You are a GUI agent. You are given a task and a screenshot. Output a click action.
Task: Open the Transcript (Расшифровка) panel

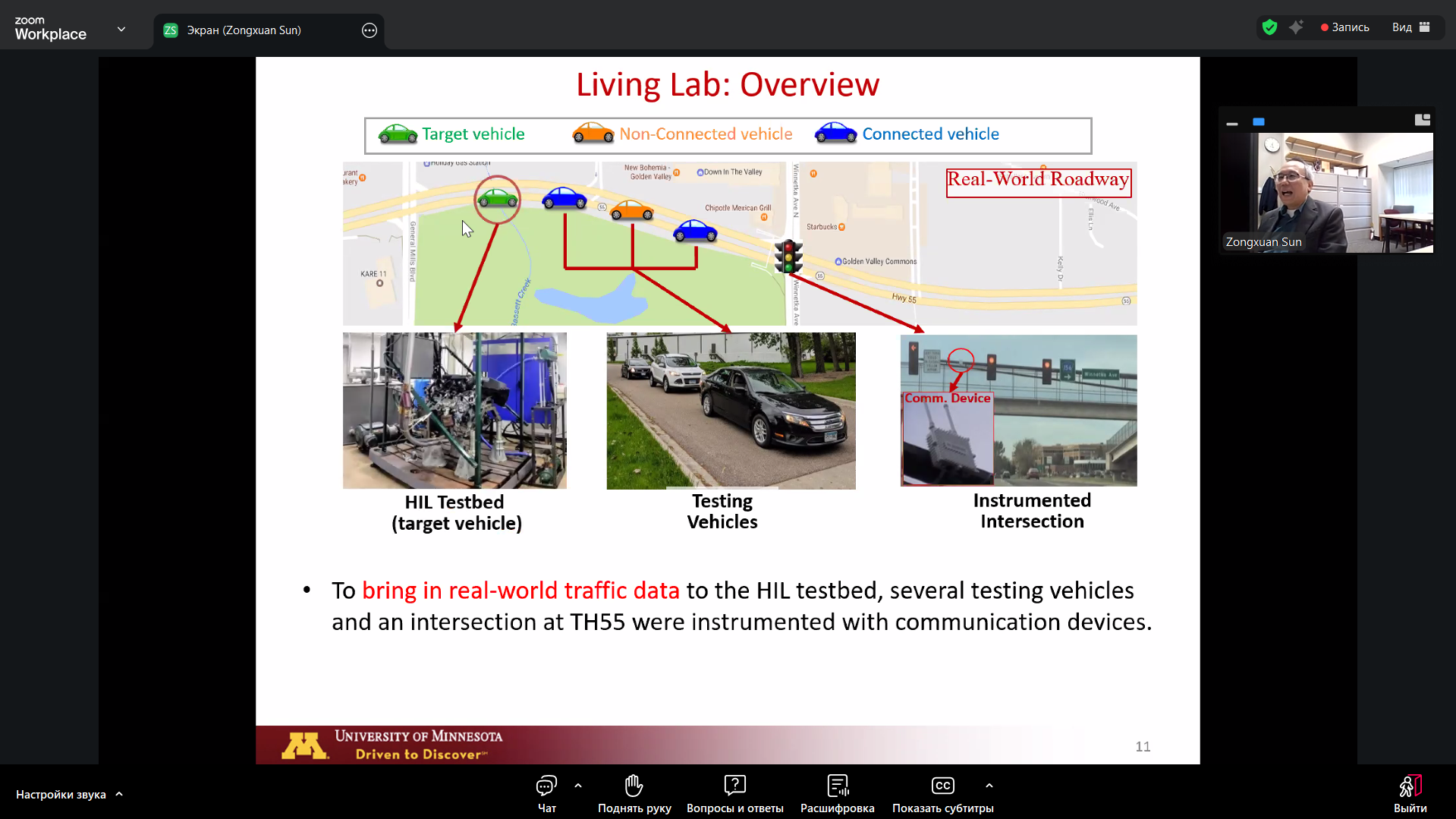click(x=837, y=793)
